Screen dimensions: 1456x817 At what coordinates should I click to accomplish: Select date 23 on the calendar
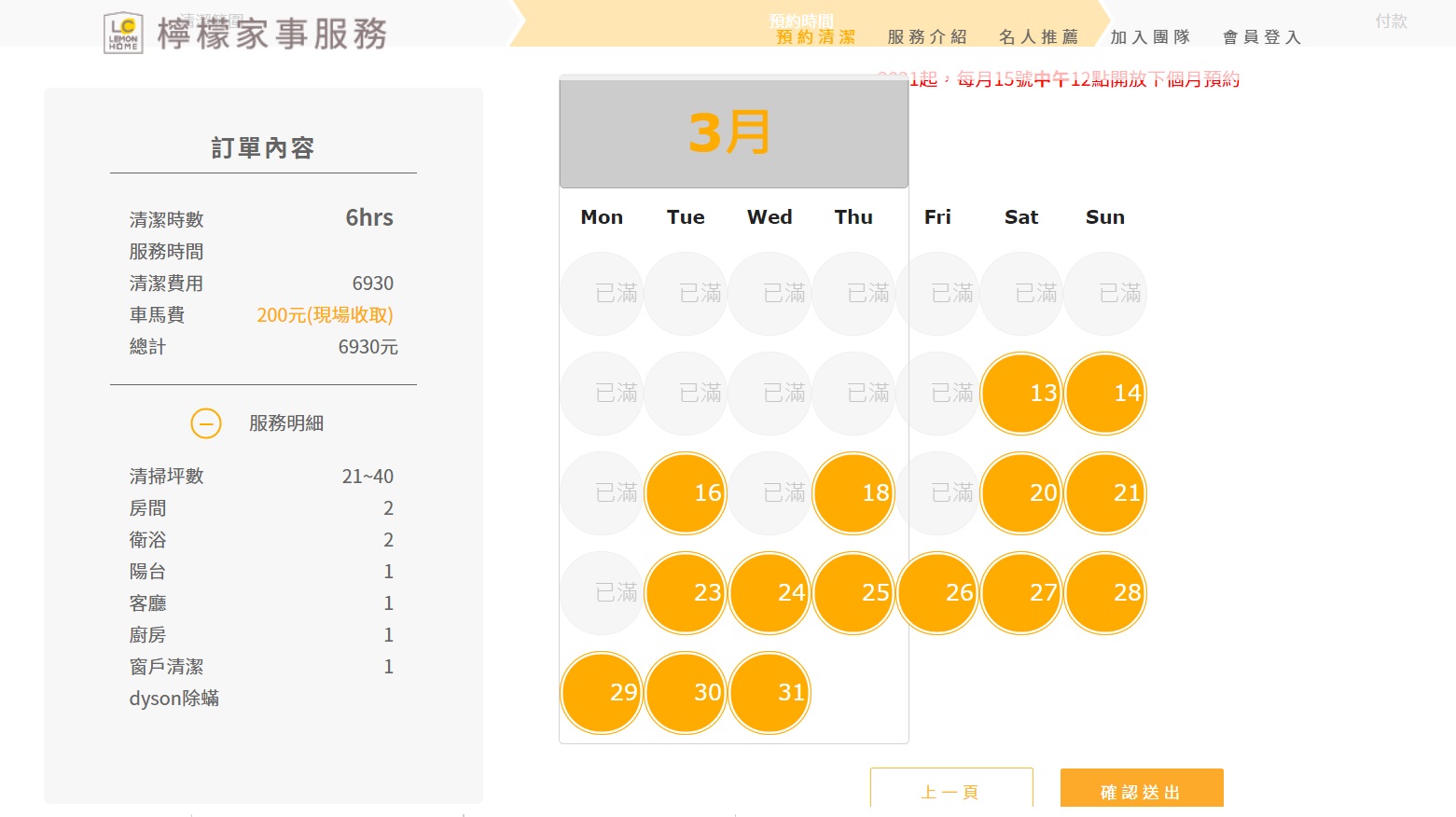(x=686, y=593)
